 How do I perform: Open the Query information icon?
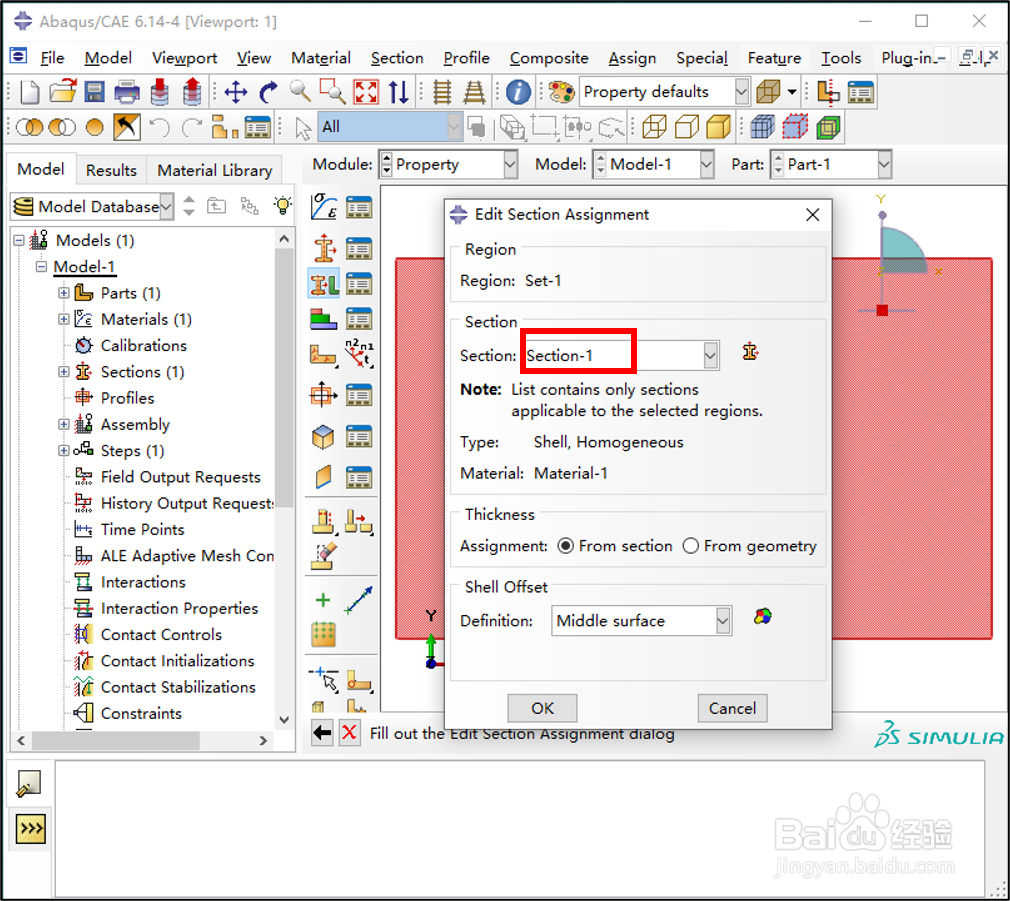[518, 92]
